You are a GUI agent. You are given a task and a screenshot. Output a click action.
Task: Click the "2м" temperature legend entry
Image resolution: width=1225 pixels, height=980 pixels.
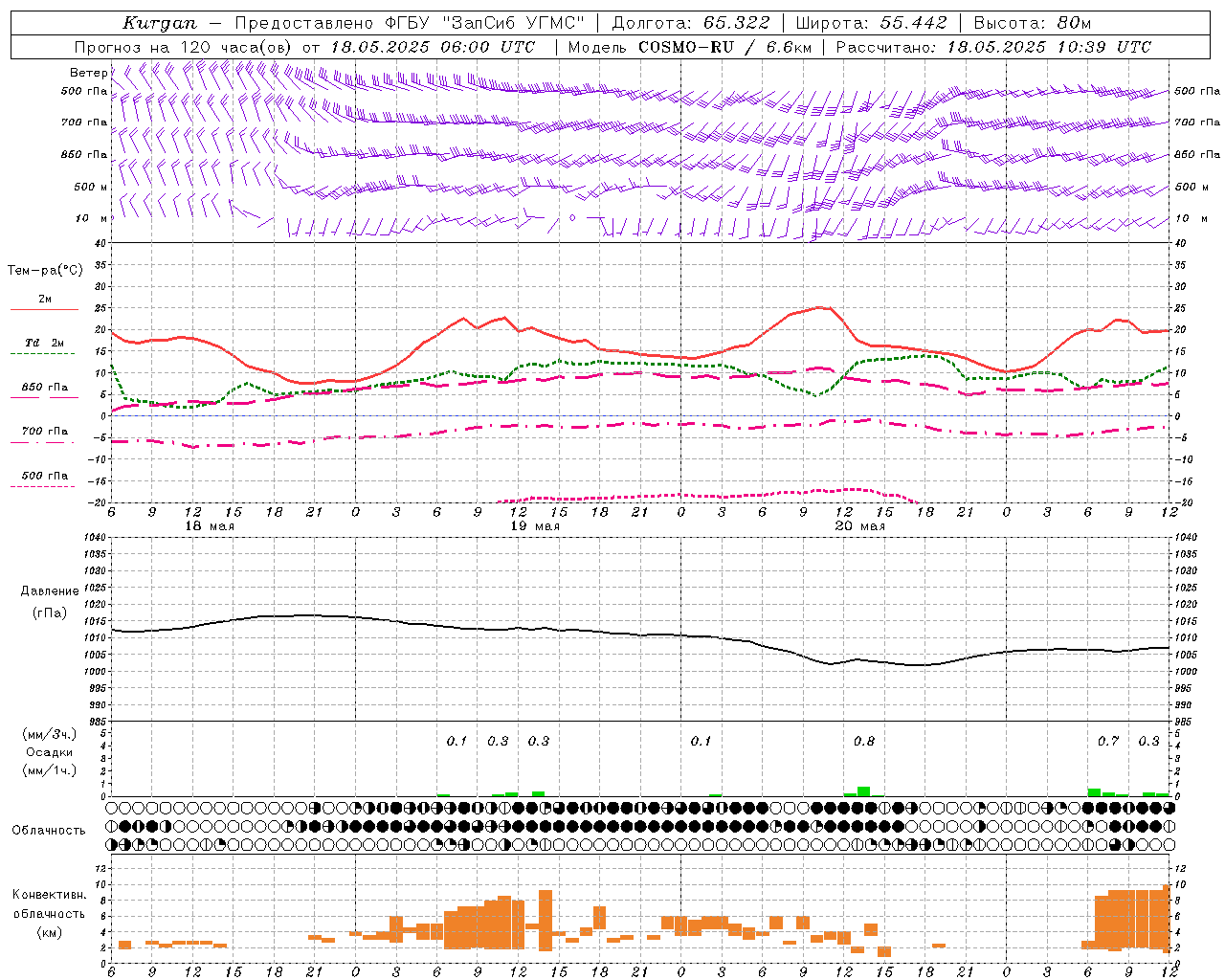click(x=45, y=300)
